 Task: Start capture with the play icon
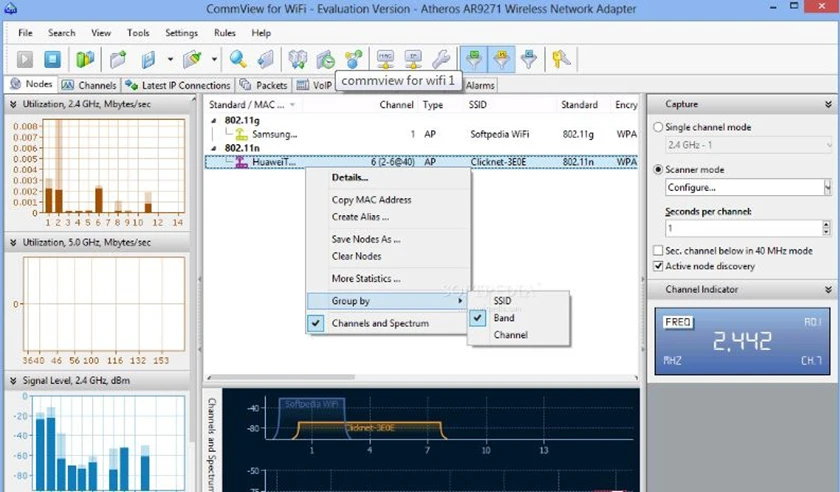click(25, 59)
